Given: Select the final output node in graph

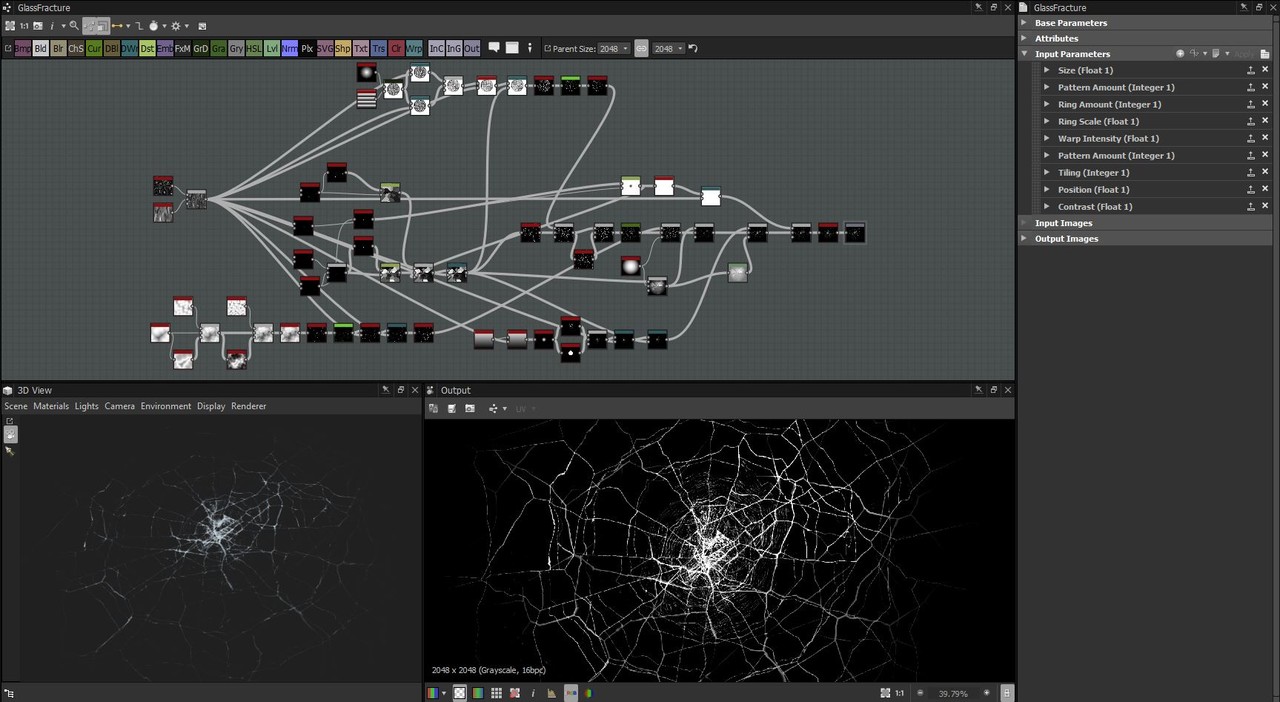Looking at the screenshot, I should (855, 232).
